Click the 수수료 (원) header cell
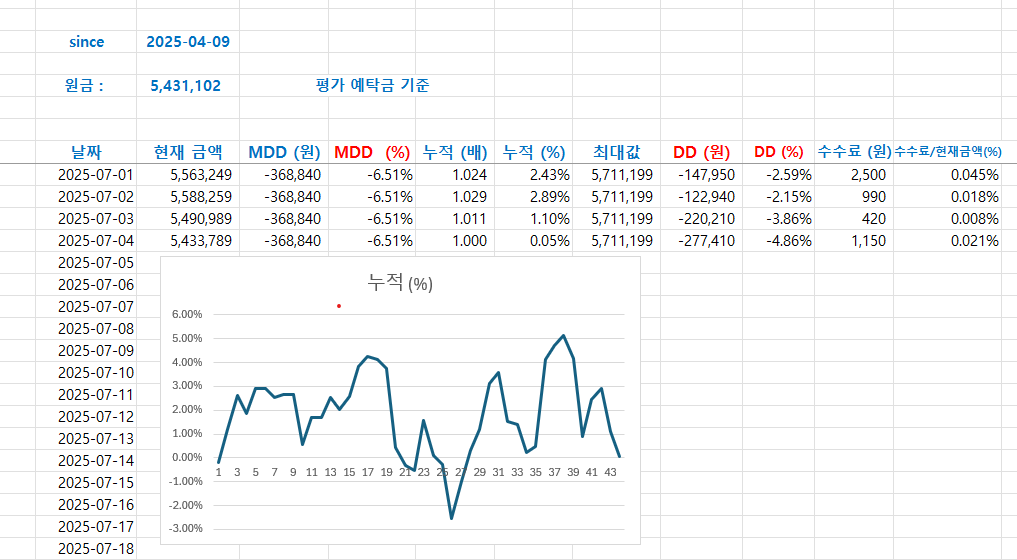The image size is (1017, 560). coord(854,152)
